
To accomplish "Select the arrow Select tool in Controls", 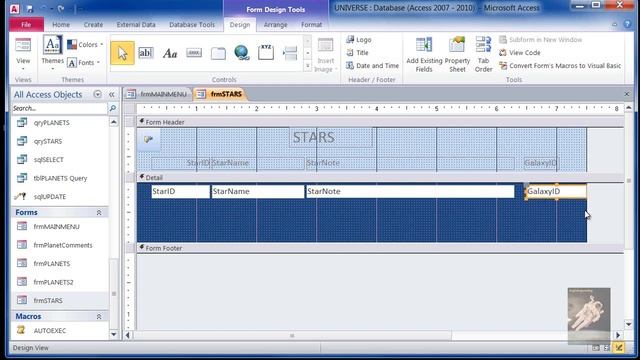I will [122, 53].
